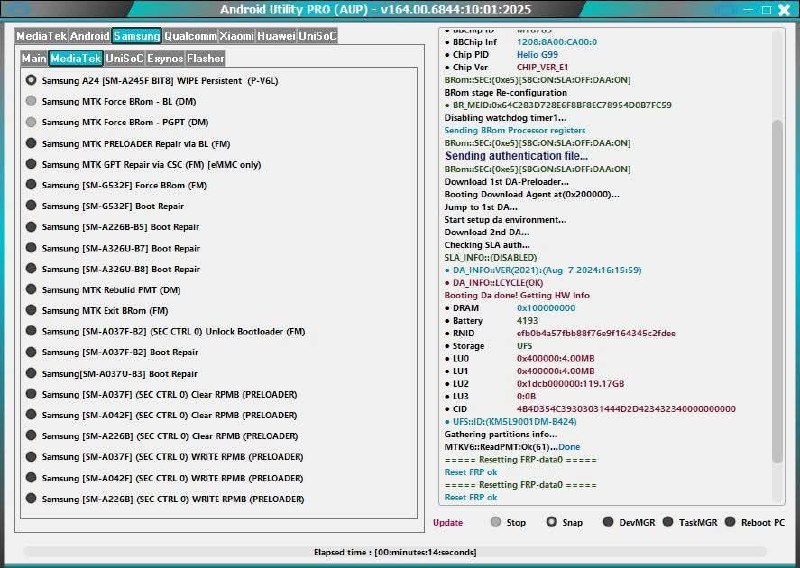
Task: Choose SM-A037F-B2 Unlock Bootloader option
Action: click(x=165, y=331)
